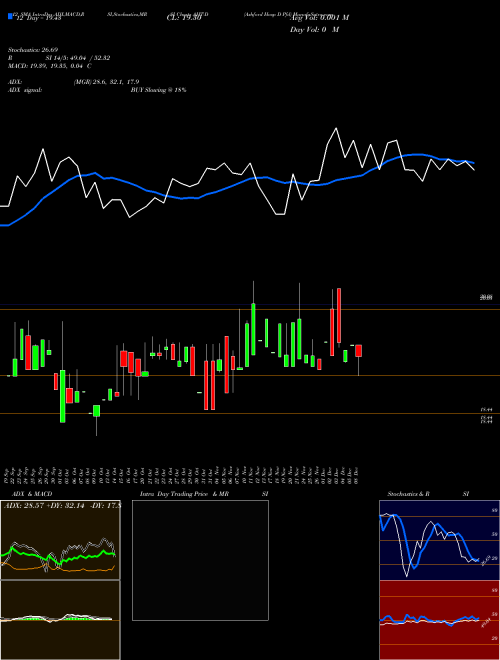Open the blue Stochastics chart panel
The width and height of the screenshot is (500, 660).
[439, 540]
